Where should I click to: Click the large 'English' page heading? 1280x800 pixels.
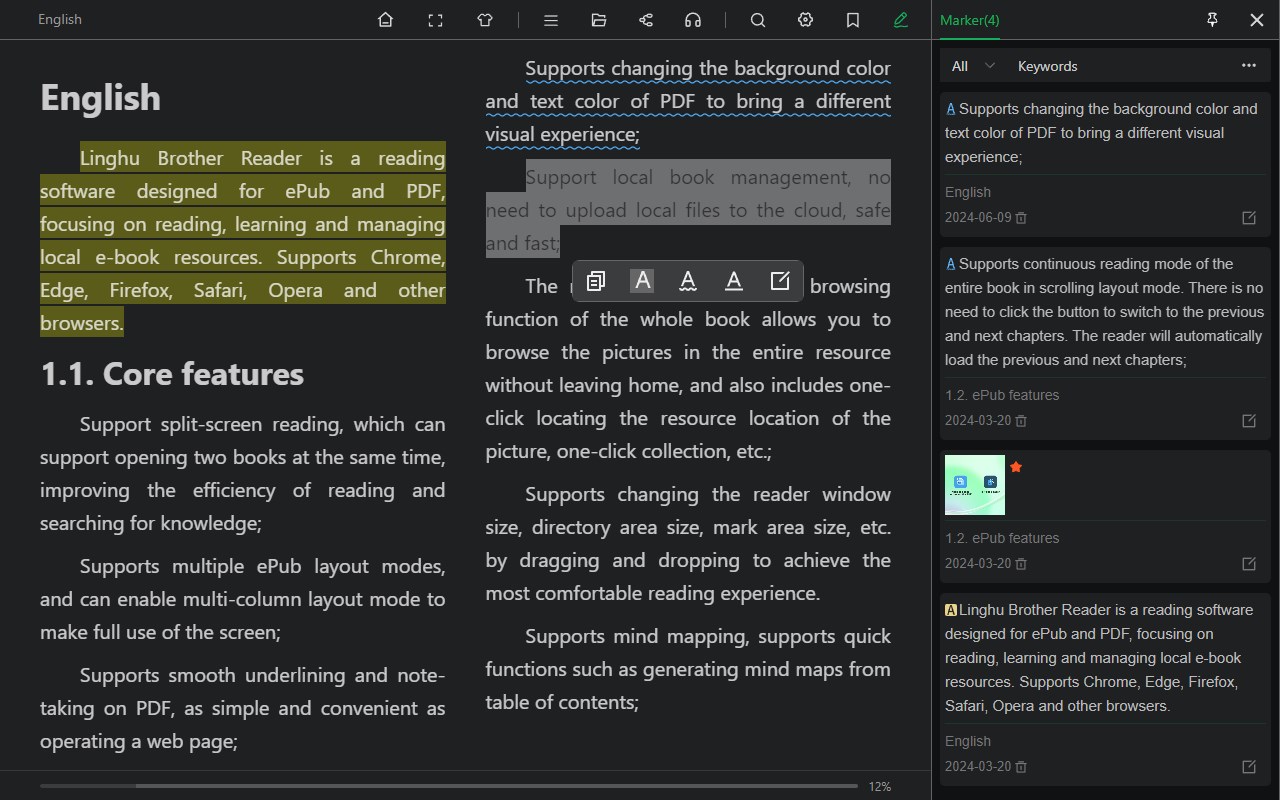coord(100,98)
